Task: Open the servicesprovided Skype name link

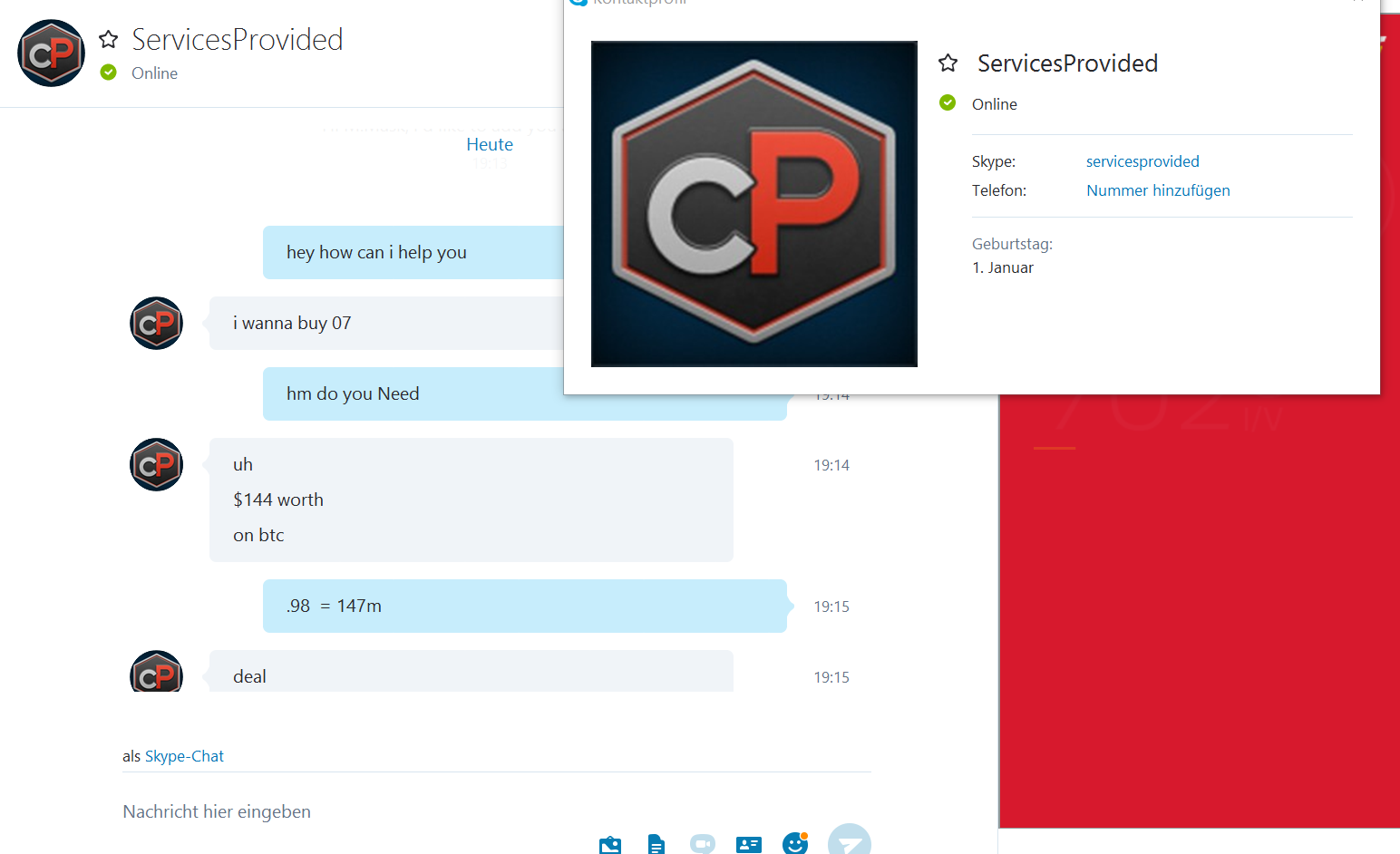Action: [x=1142, y=161]
